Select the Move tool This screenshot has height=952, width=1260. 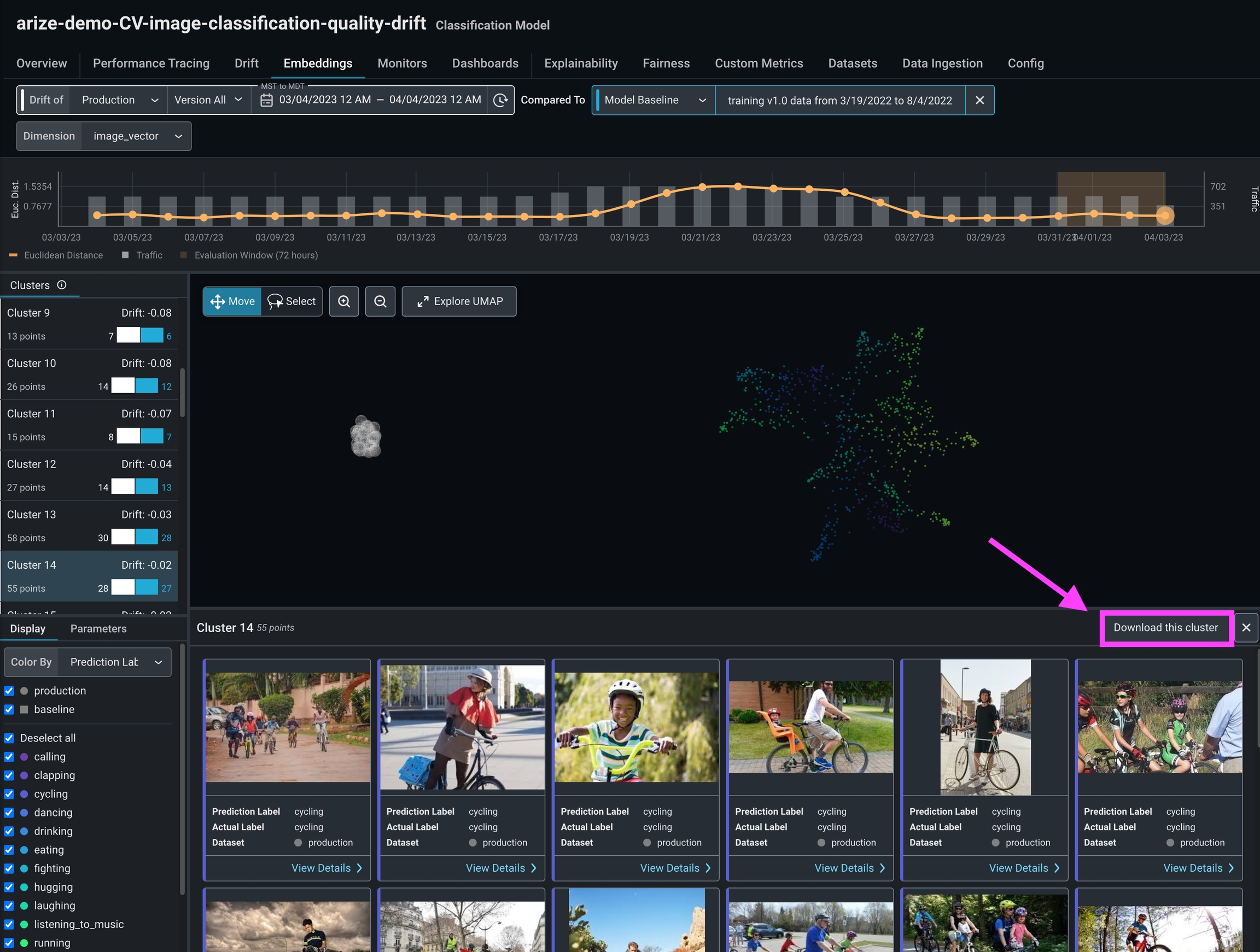232,301
